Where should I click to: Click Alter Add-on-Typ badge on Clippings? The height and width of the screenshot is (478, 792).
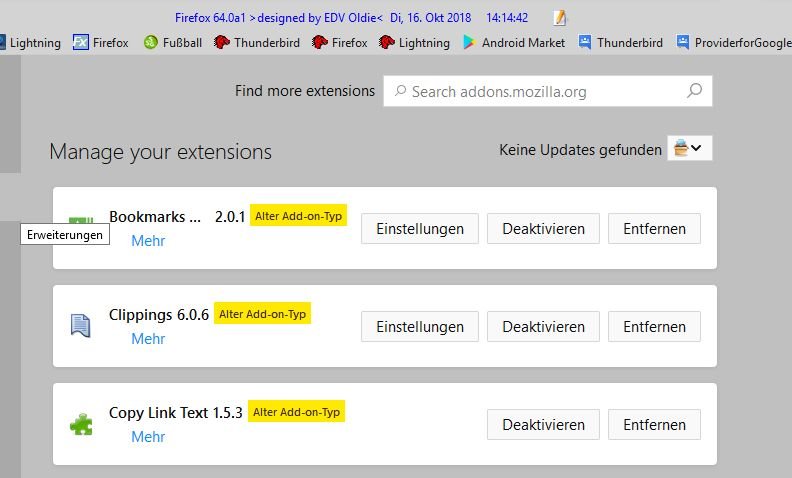coord(263,314)
